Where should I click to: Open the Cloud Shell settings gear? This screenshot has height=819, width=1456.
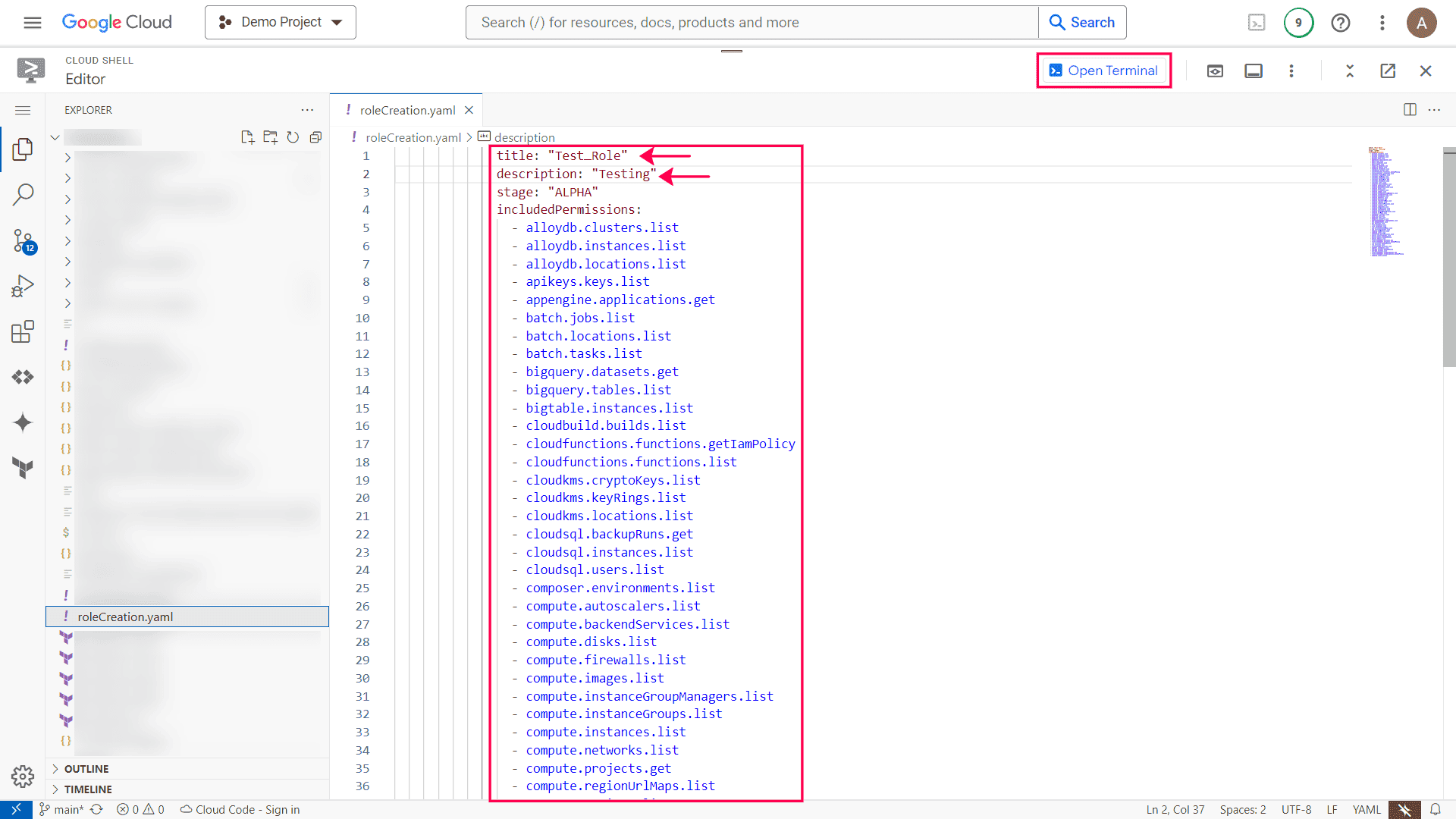coord(22,777)
